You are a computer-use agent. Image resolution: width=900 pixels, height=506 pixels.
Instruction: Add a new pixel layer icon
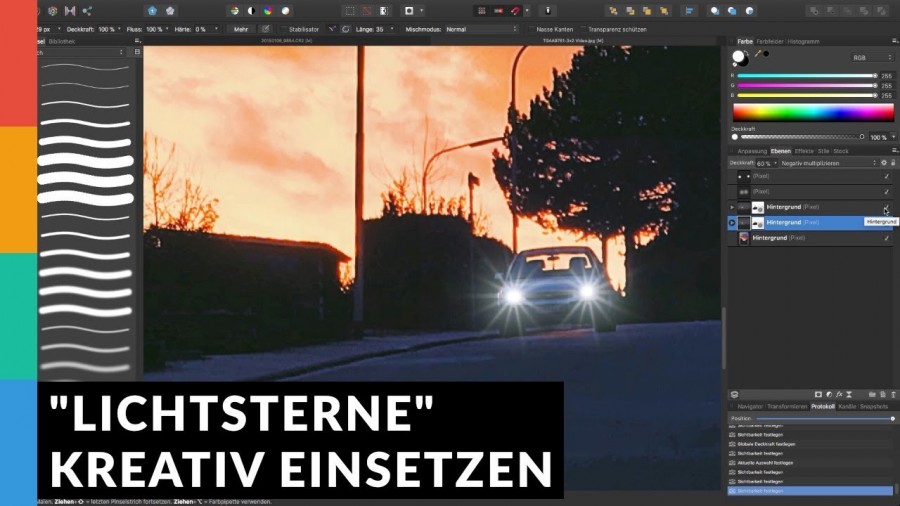click(883, 395)
